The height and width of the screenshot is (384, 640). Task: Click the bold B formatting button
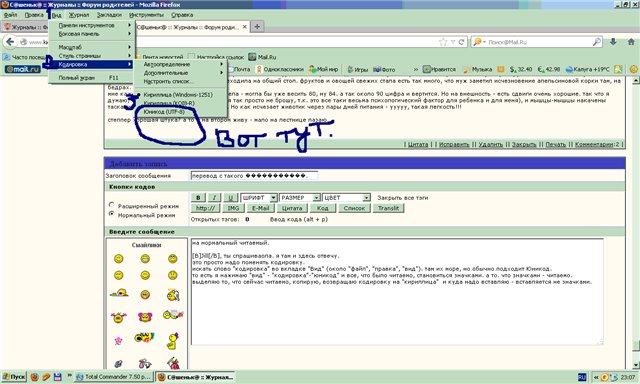[x=198, y=198]
